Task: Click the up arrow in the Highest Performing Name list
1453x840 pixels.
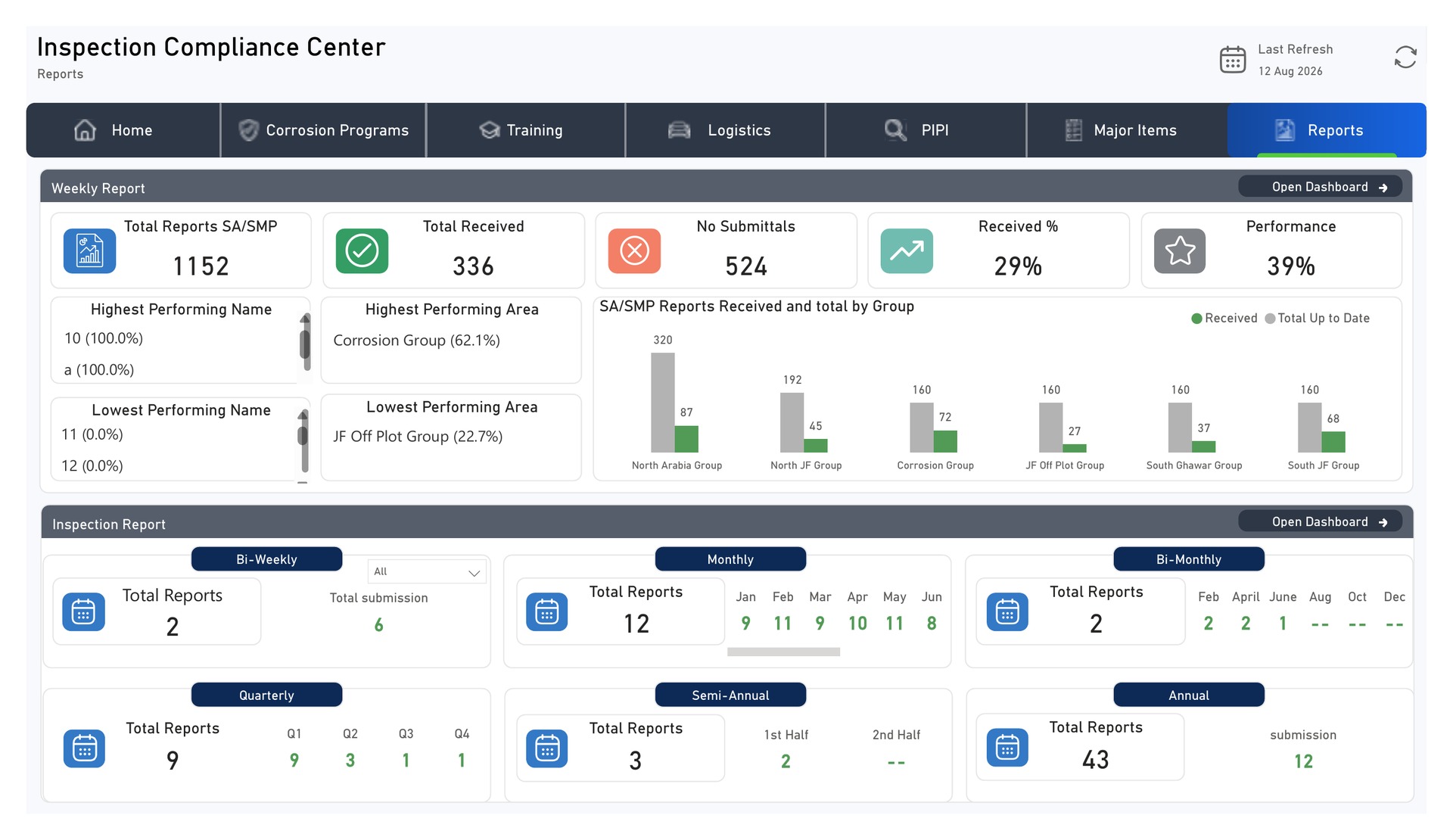Action: tap(306, 318)
